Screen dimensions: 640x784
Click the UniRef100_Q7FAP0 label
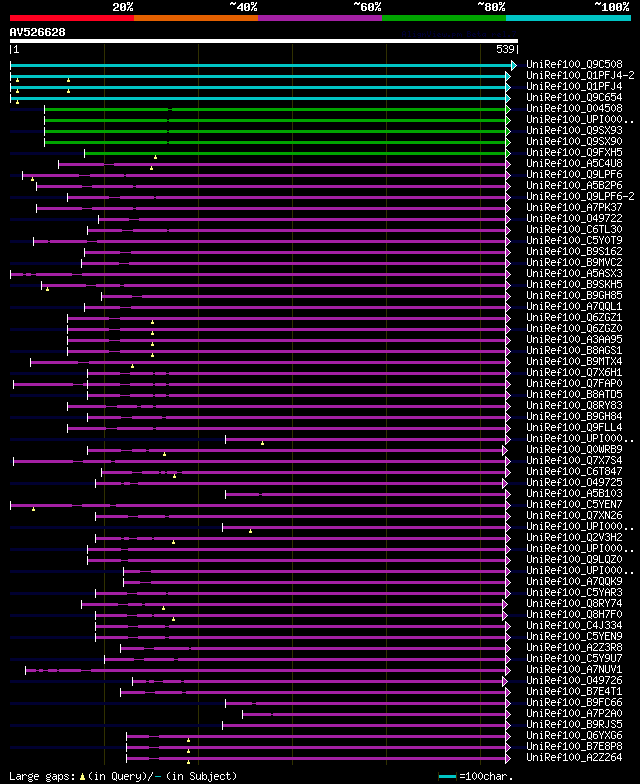point(574,384)
